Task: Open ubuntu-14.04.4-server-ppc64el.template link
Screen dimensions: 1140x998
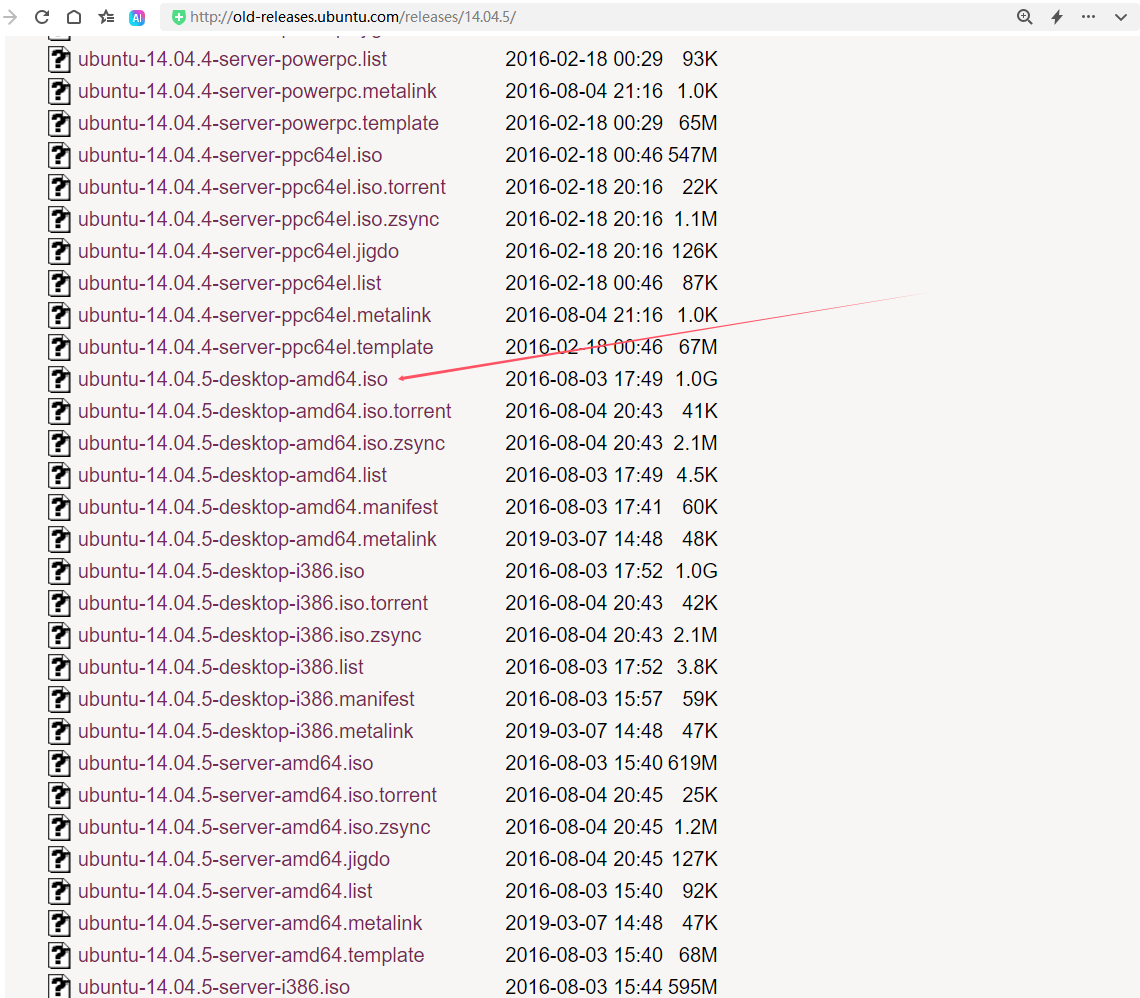Action: tap(255, 347)
